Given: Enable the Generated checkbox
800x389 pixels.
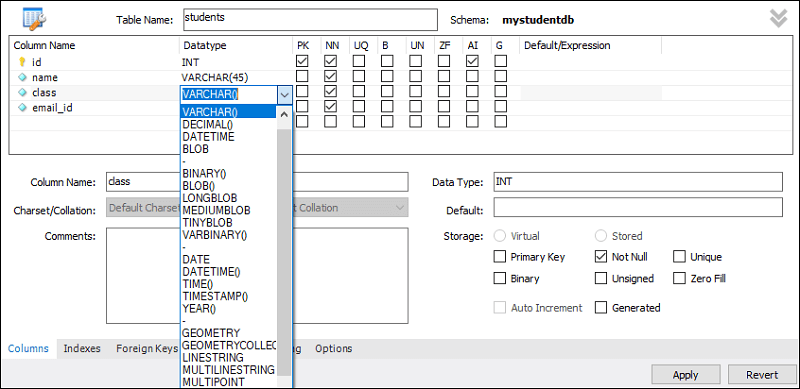Looking at the screenshot, I should point(602,308).
